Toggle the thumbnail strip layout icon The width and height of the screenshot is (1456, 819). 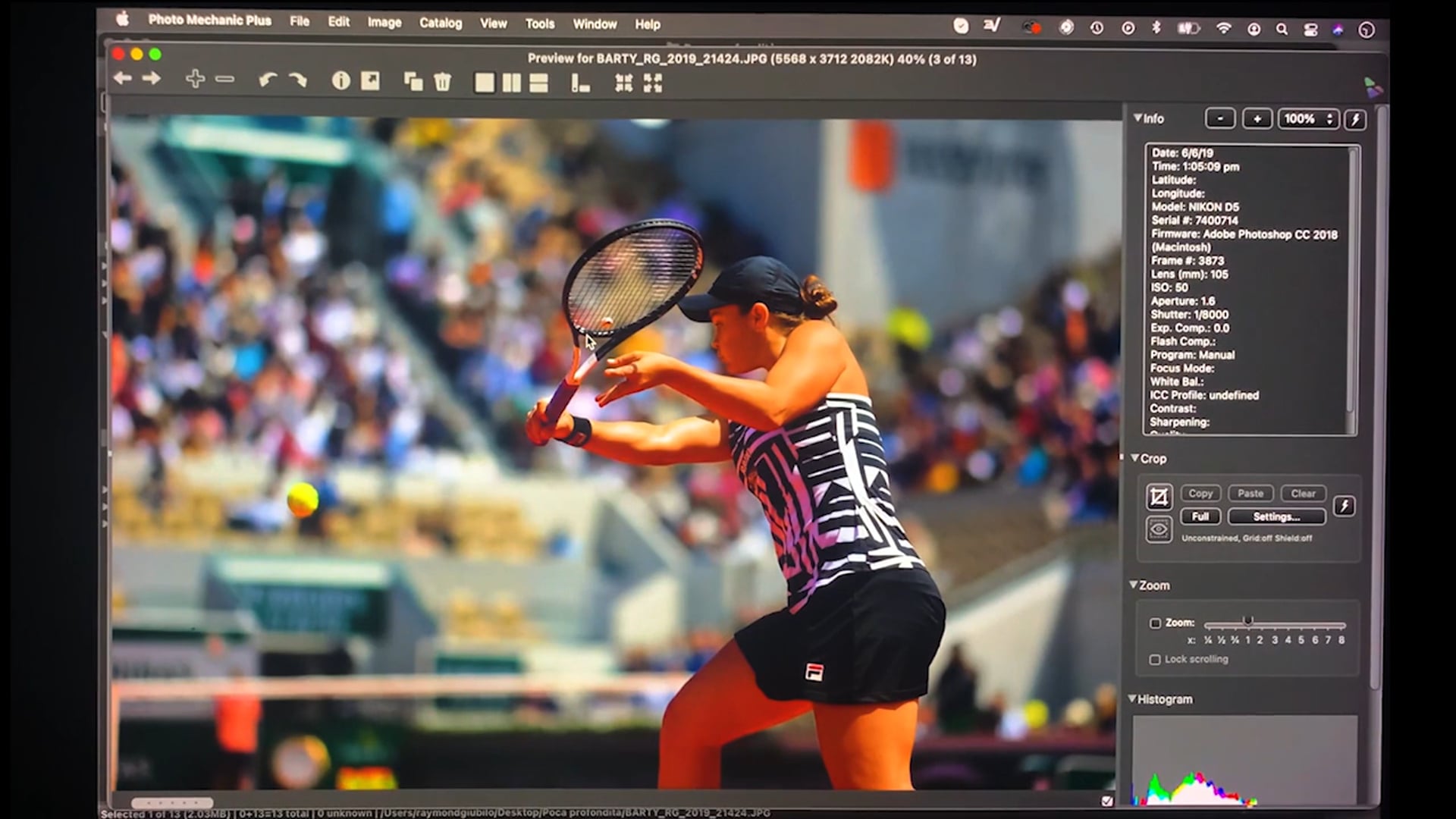[x=580, y=83]
